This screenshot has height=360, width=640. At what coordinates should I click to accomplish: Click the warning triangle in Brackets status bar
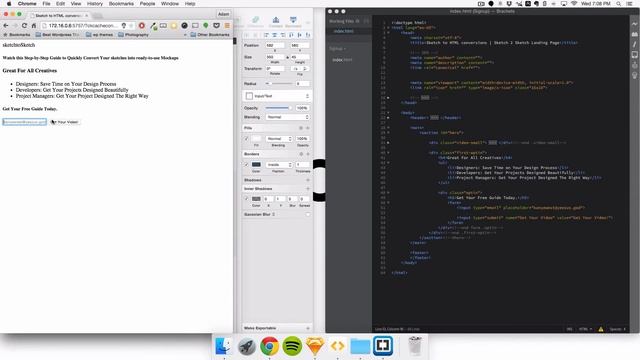pyautogui.click(x=601, y=329)
